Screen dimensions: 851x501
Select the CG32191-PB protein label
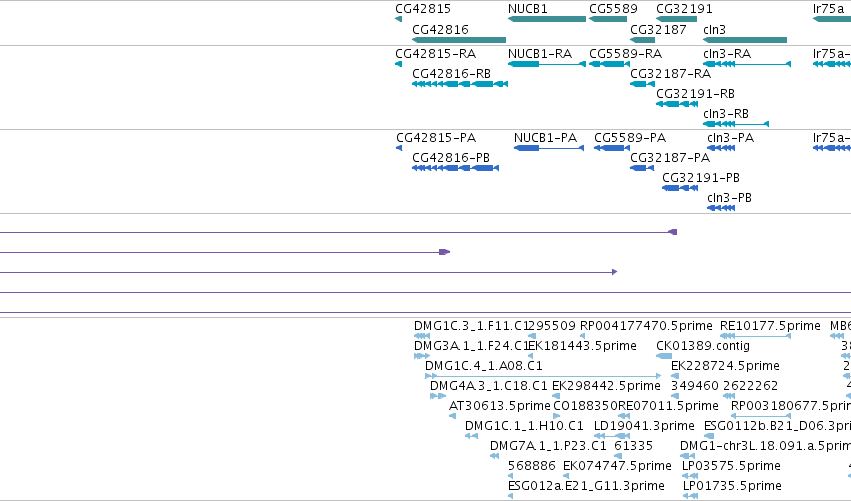(x=701, y=177)
